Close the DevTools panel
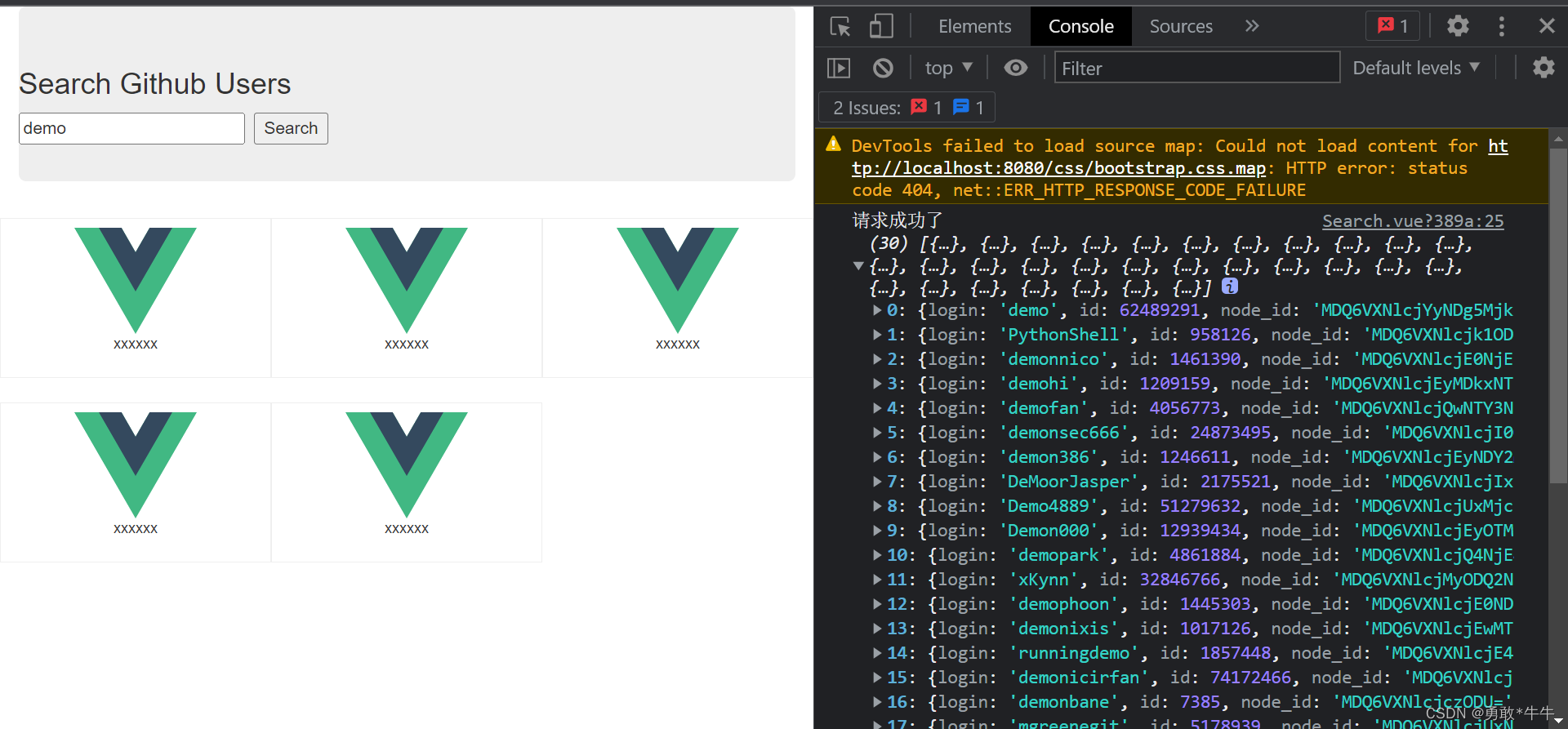 click(x=1546, y=26)
